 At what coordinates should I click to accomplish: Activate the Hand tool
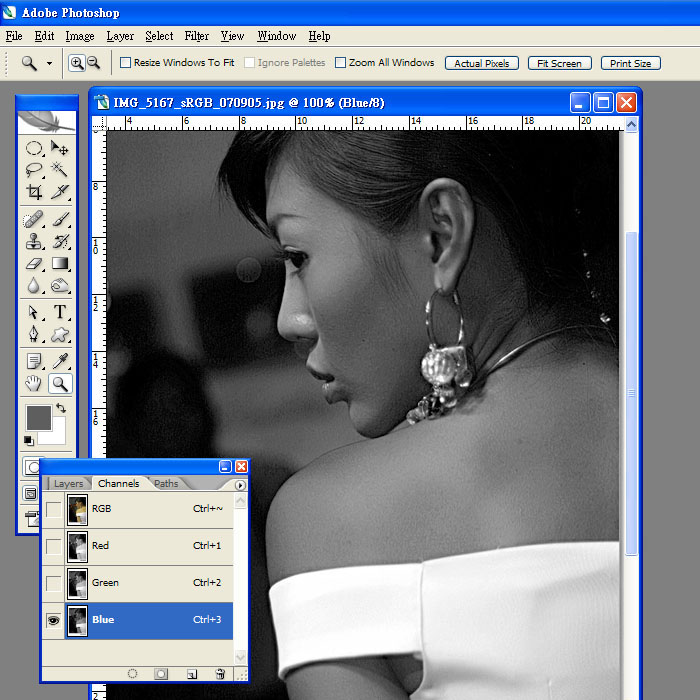[x=34, y=384]
